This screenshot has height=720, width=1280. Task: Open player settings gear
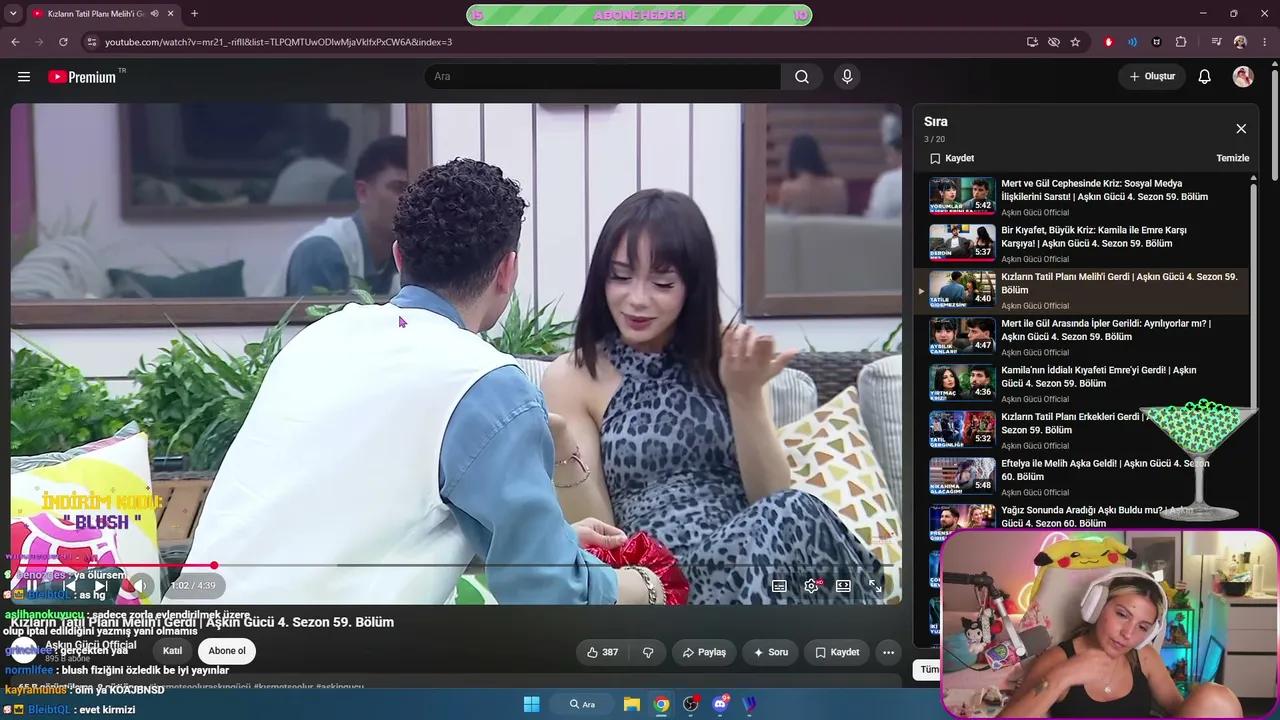811,586
